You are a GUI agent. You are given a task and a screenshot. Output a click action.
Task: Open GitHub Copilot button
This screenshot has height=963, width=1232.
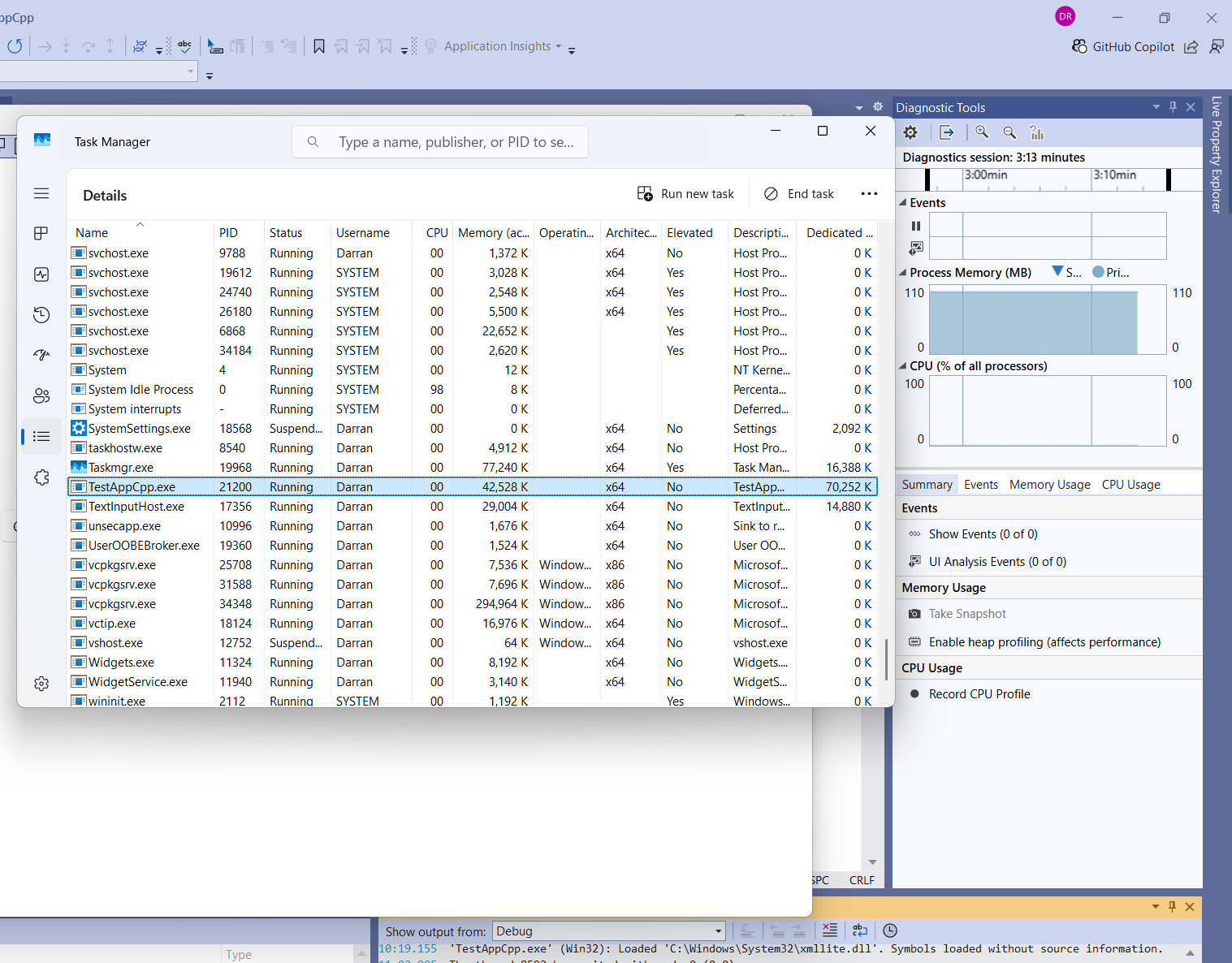(1123, 46)
